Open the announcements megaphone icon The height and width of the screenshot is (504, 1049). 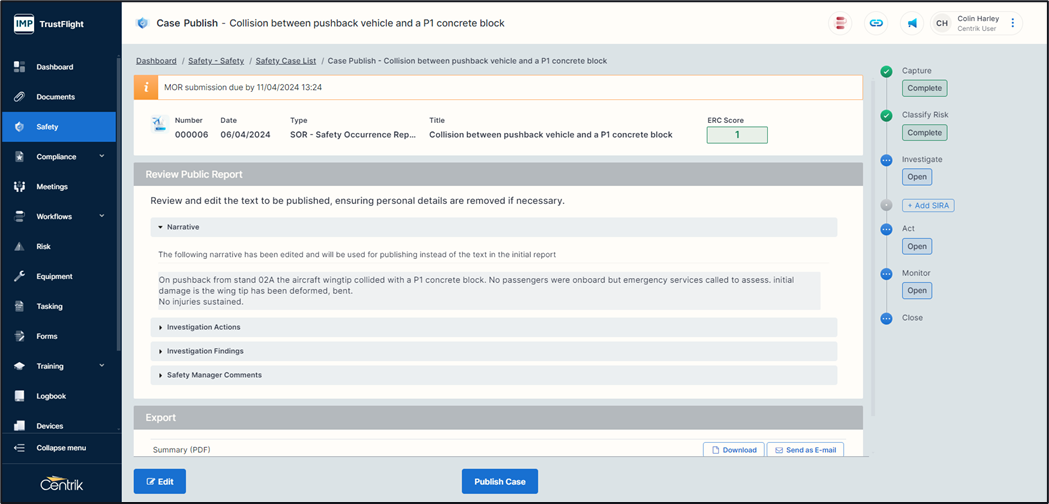click(912, 23)
